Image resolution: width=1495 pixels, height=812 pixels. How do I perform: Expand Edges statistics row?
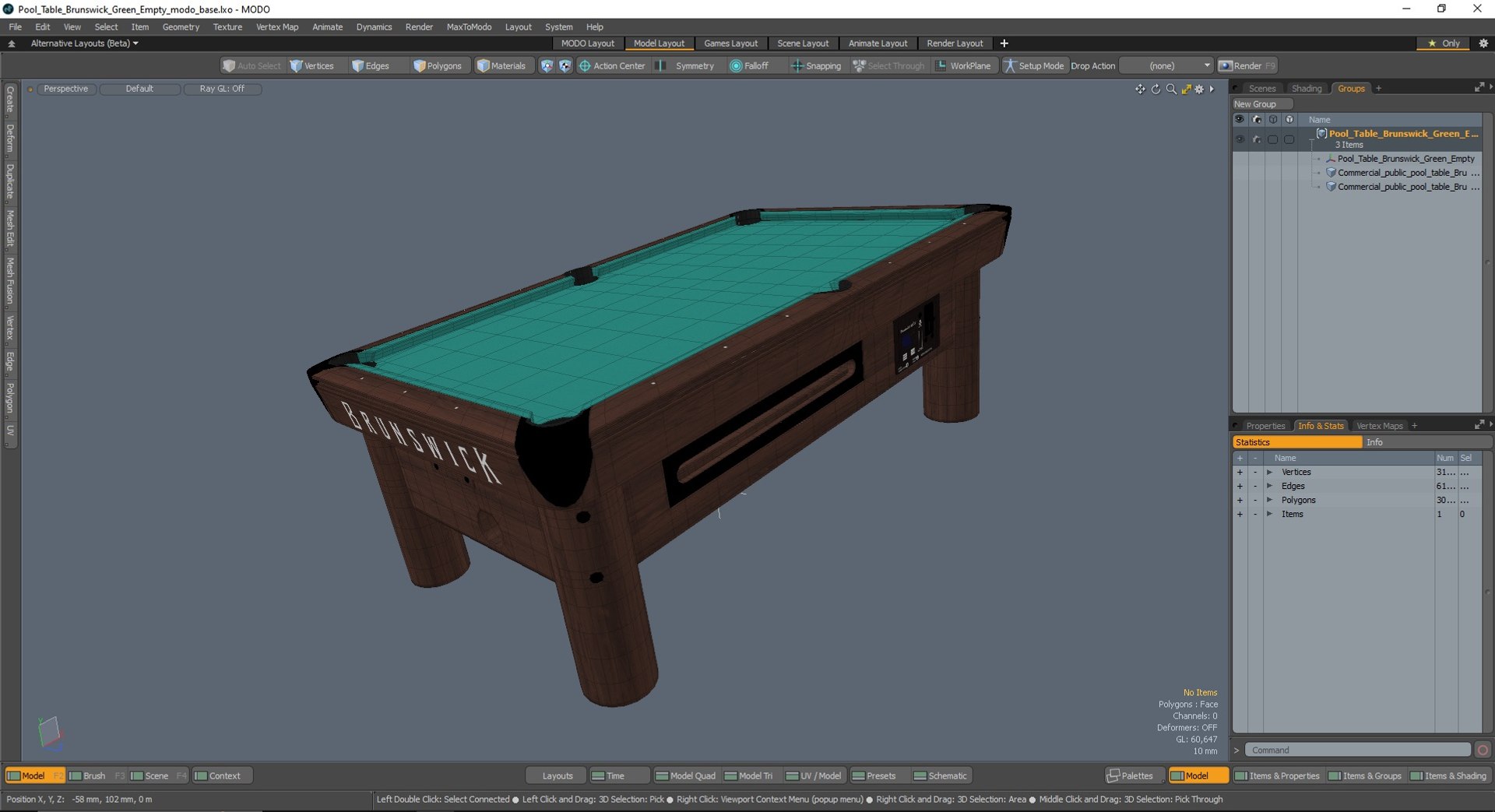[x=1269, y=487]
